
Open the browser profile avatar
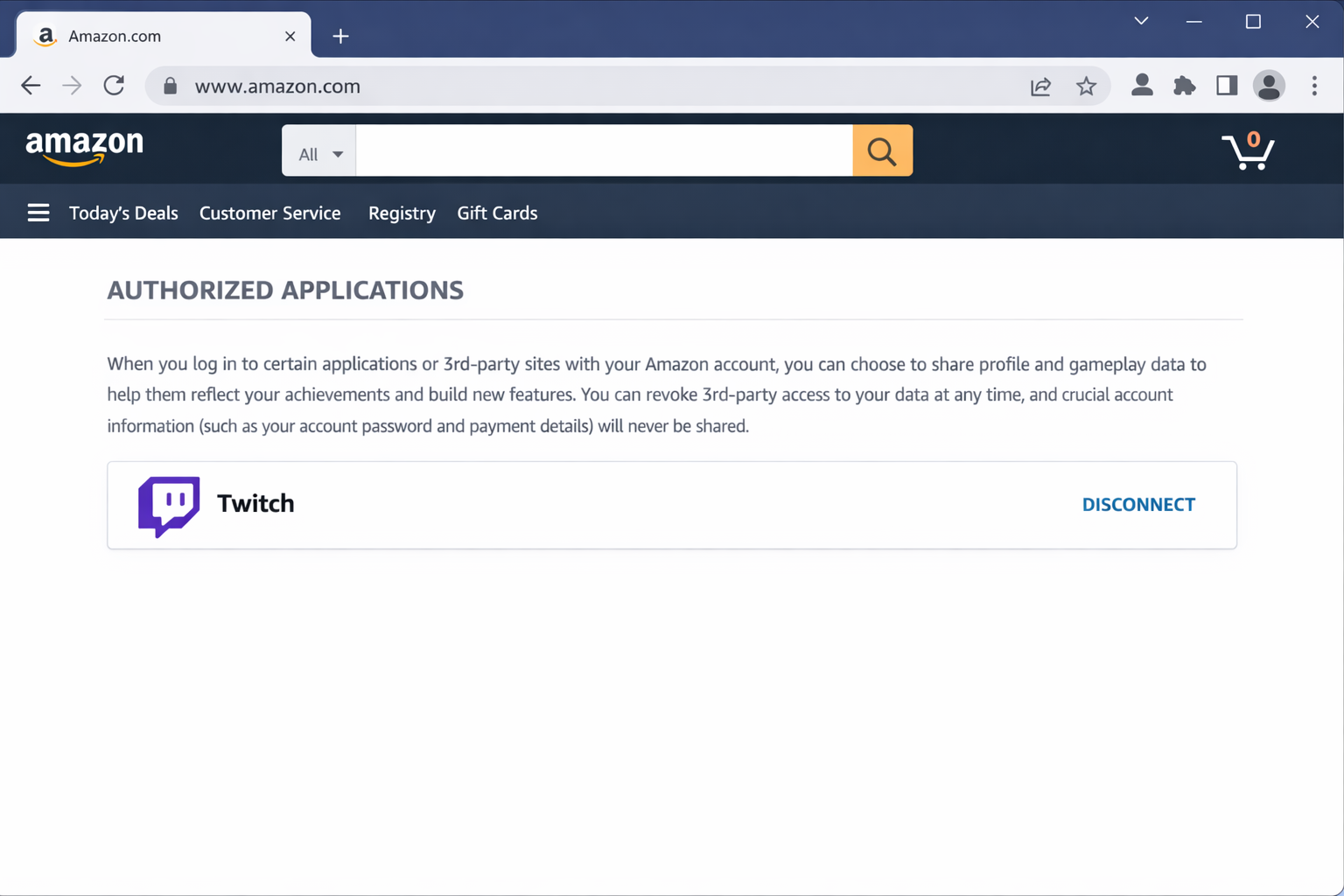click(1269, 86)
